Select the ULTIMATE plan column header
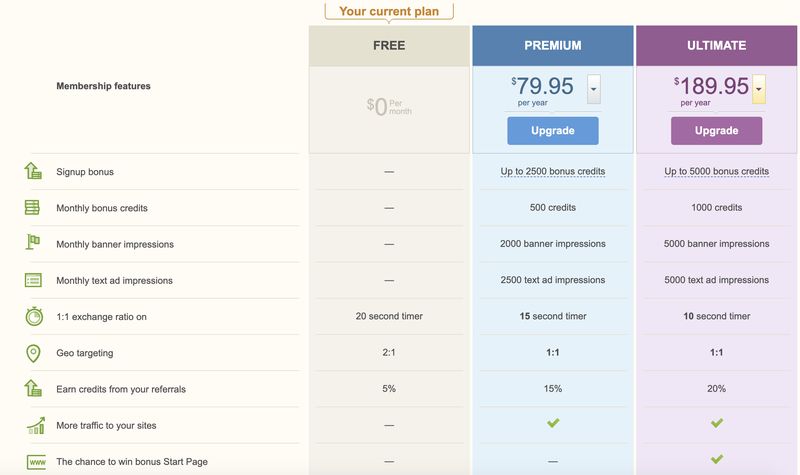800x475 pixels. [716, 46]
